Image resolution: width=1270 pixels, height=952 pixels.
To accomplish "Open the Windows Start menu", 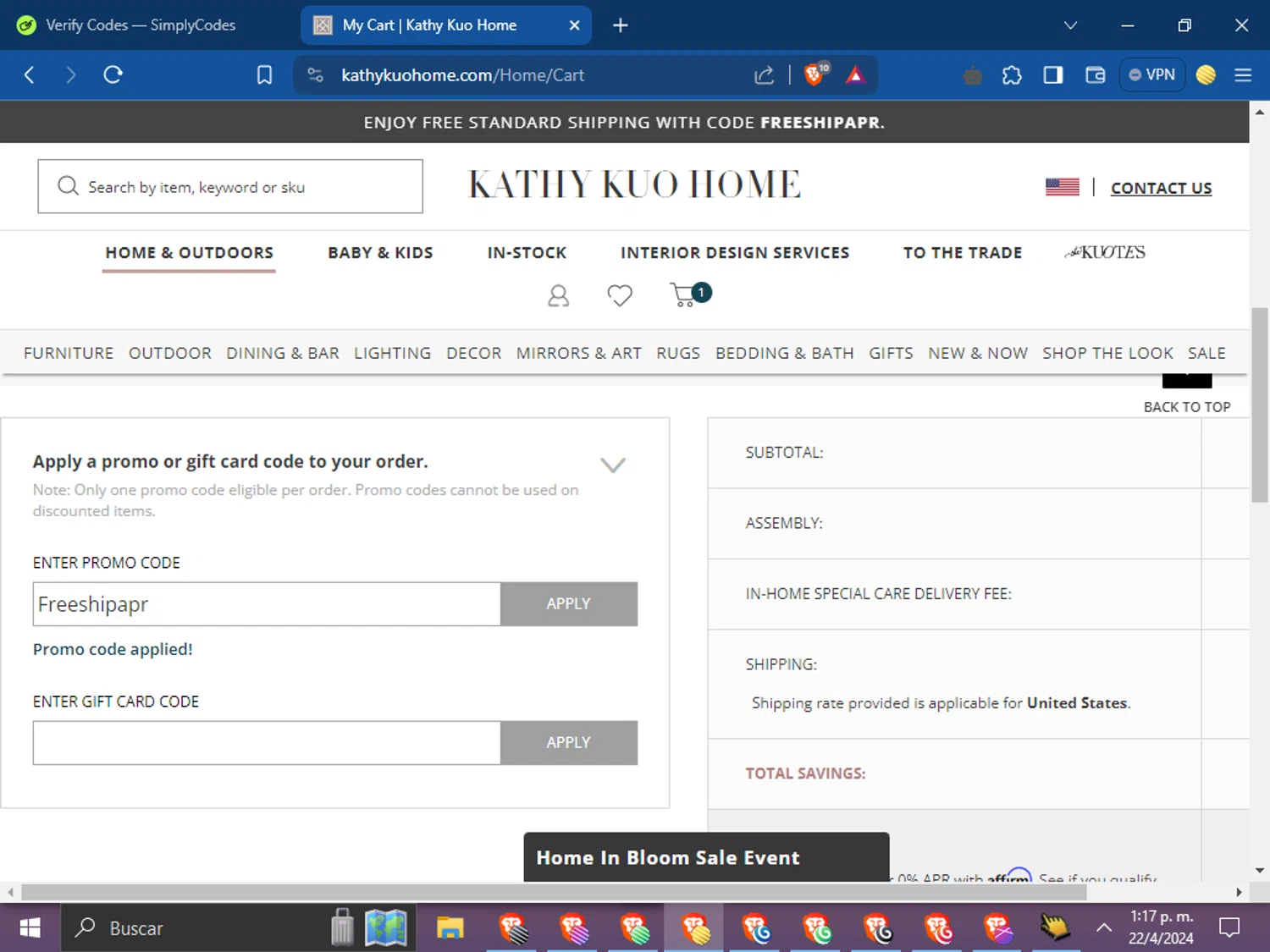I will (x=30, y=928).
